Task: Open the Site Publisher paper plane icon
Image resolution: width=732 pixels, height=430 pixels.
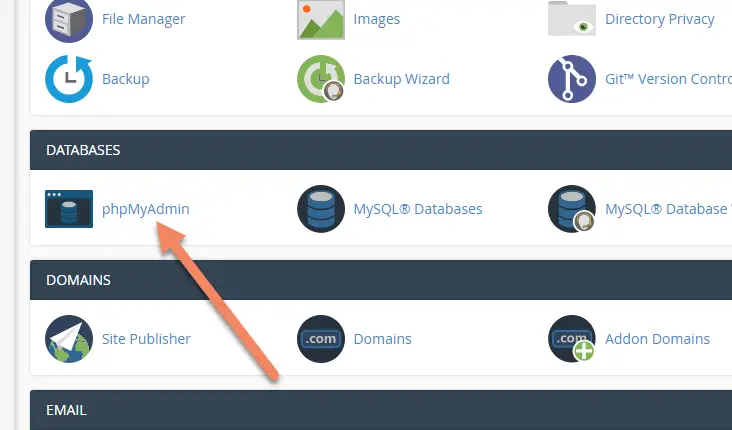Action: (x=69, y=339)
